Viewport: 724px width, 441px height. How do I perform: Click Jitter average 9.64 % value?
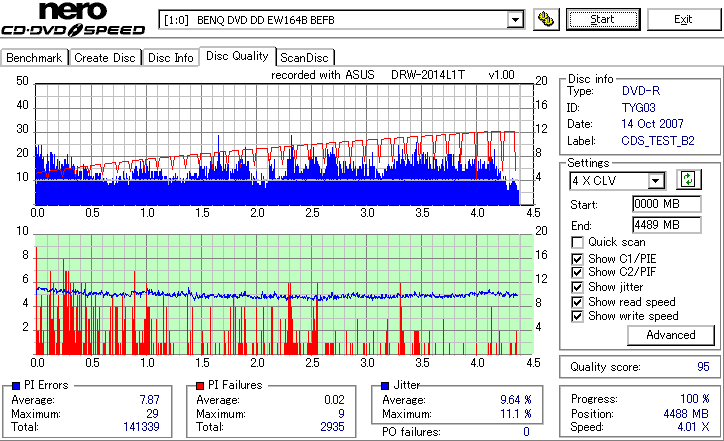(x=516, y=399)
